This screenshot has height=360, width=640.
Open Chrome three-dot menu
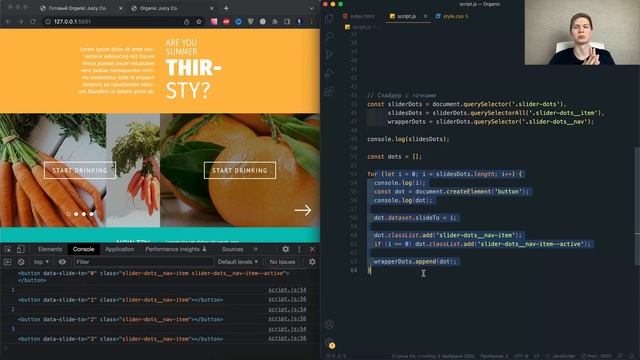pyautogui.click(x=311, y=22)
